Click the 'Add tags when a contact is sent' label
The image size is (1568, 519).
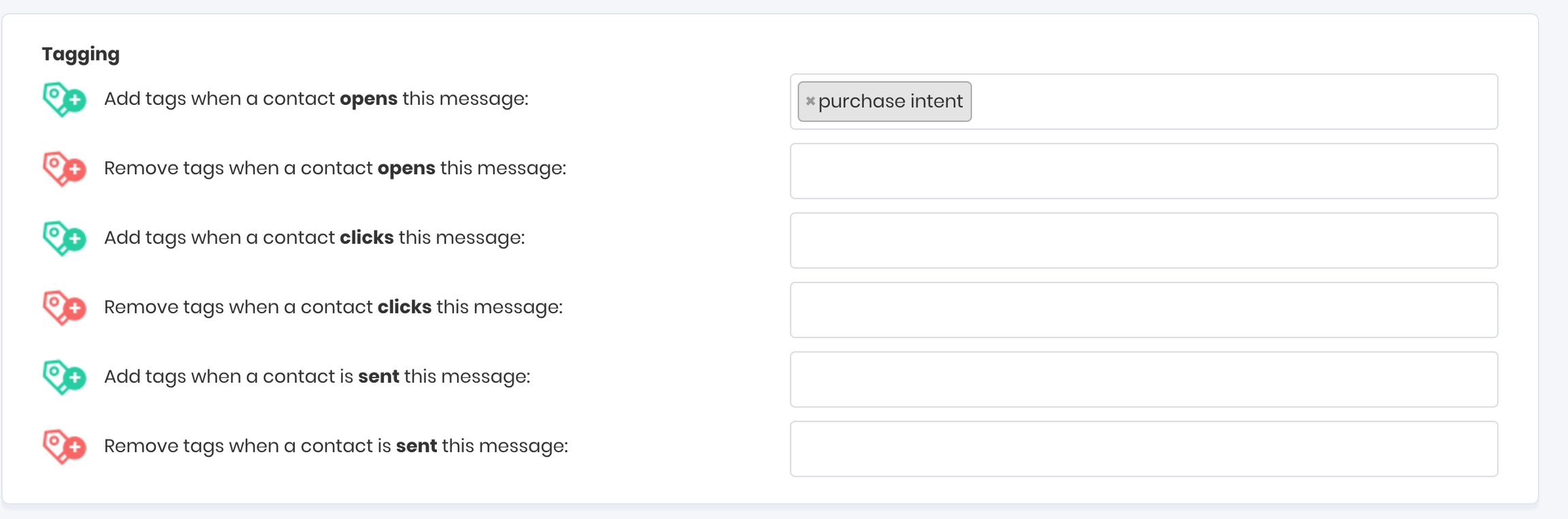(316, 377)
